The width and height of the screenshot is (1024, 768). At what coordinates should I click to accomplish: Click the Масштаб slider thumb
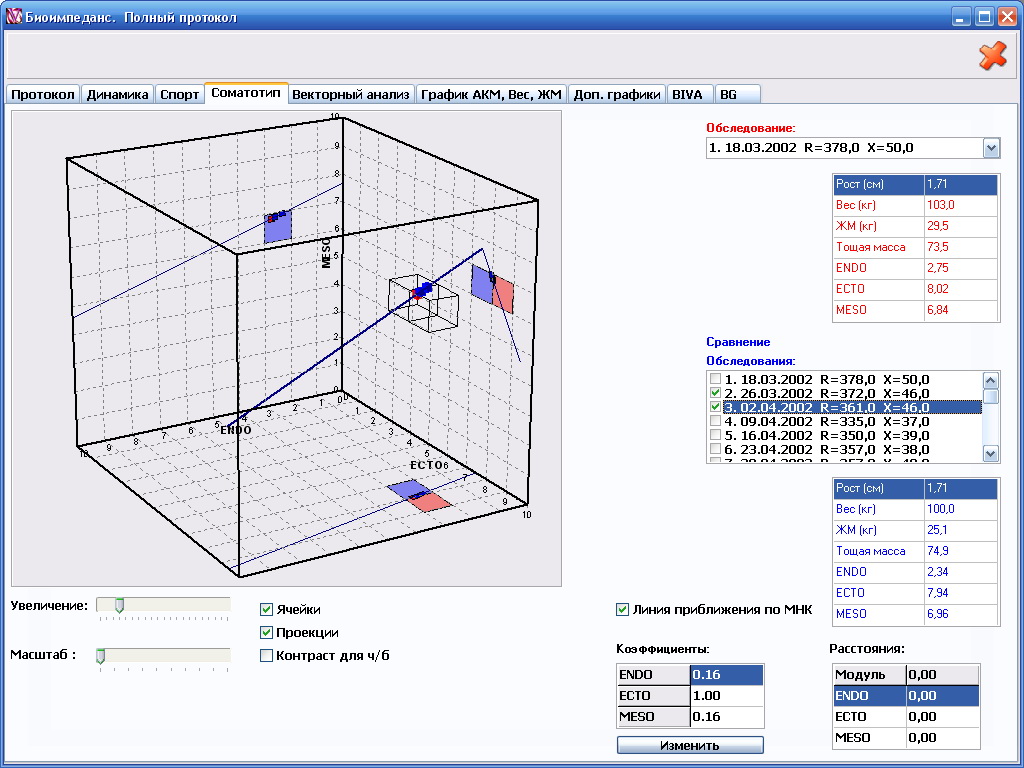(101, 656)
